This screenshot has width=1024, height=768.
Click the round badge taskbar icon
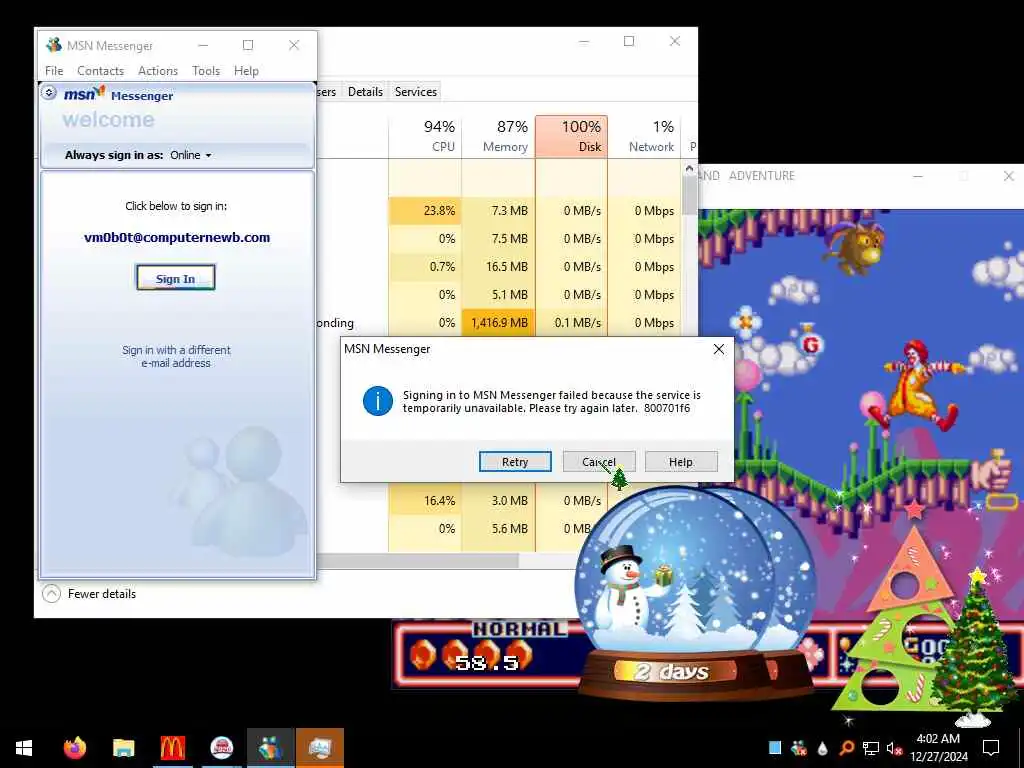(x=222, y=748)
